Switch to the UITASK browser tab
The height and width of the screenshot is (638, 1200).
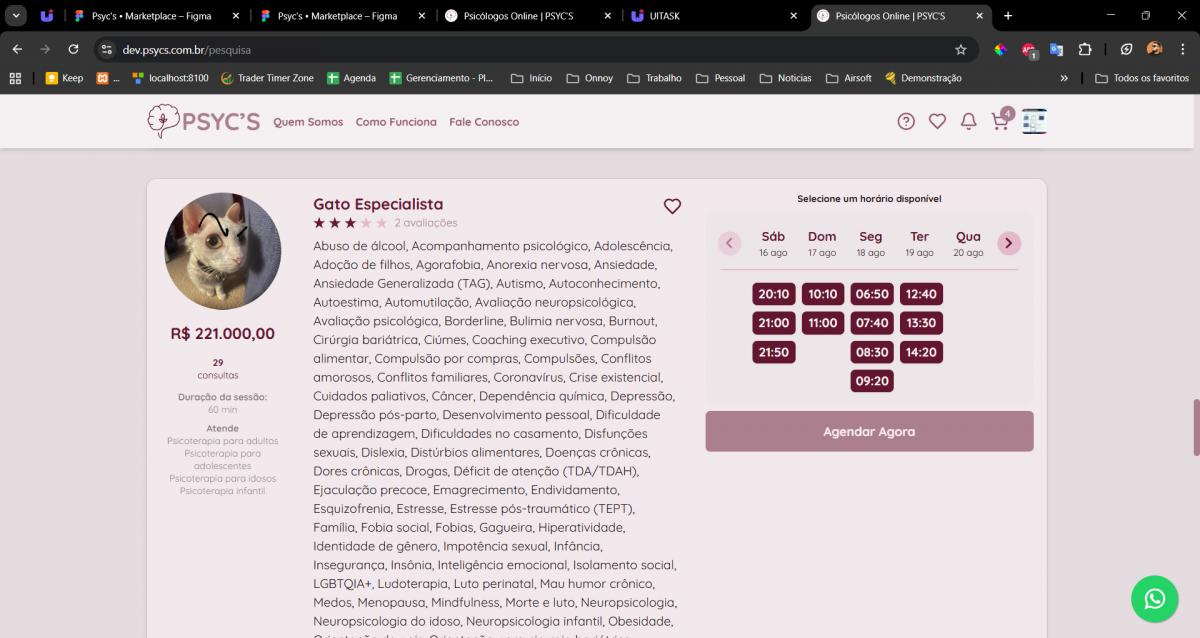click(710, 16)
